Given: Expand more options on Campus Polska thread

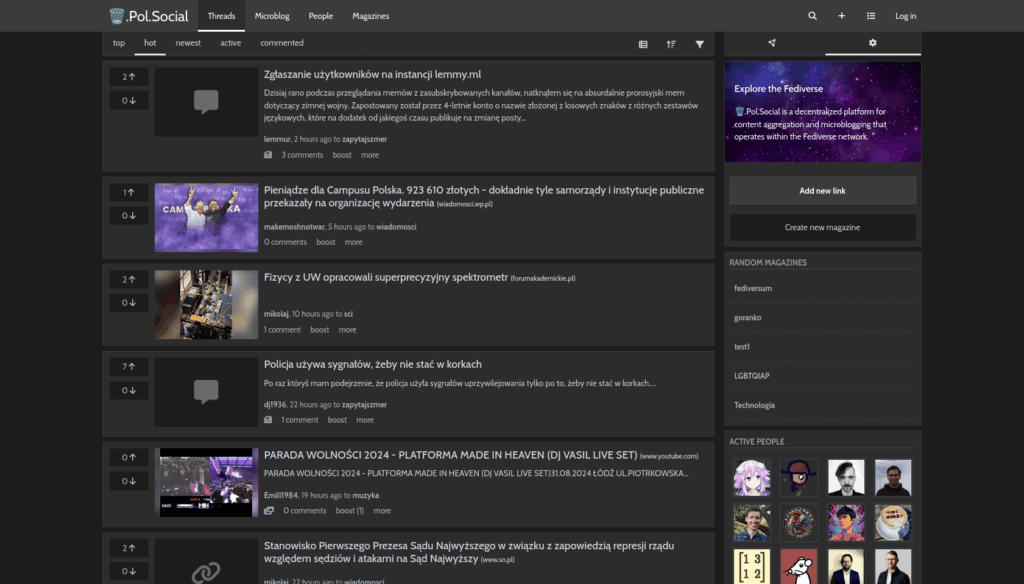Looking at the screenshot, I should coord(353,242).
